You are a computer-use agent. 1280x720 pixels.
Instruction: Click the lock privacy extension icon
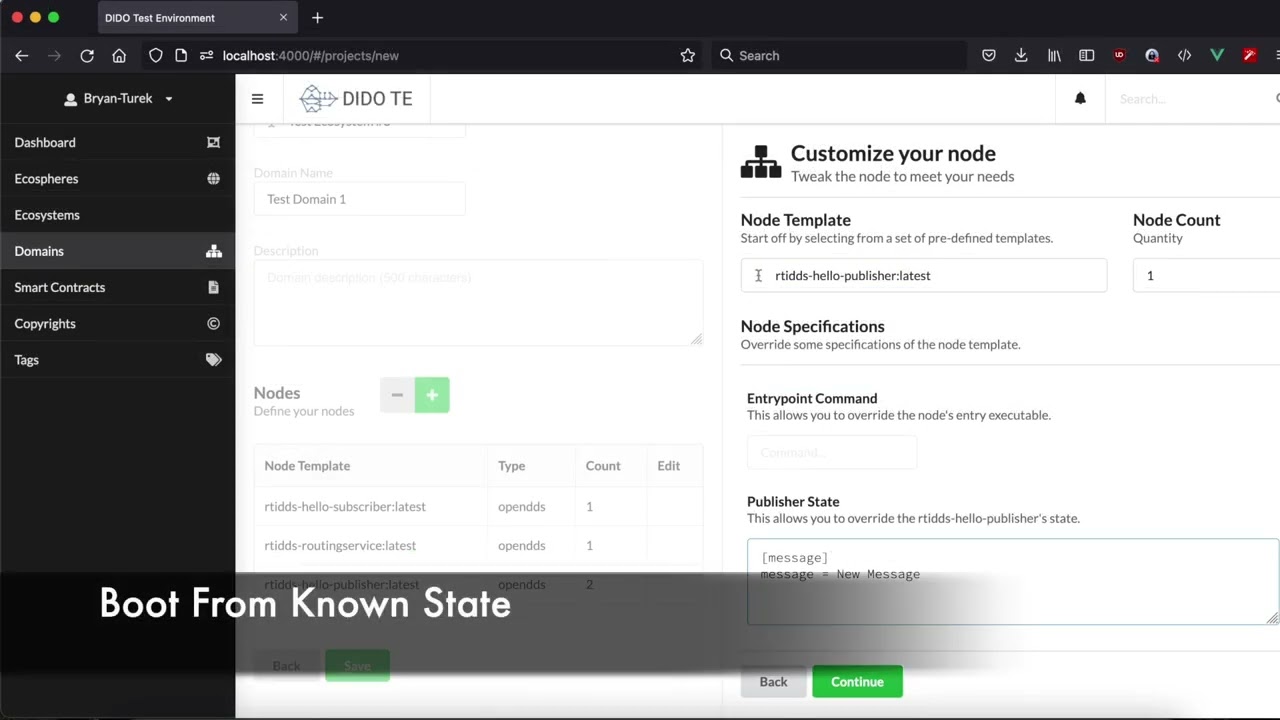point(1152,56)
